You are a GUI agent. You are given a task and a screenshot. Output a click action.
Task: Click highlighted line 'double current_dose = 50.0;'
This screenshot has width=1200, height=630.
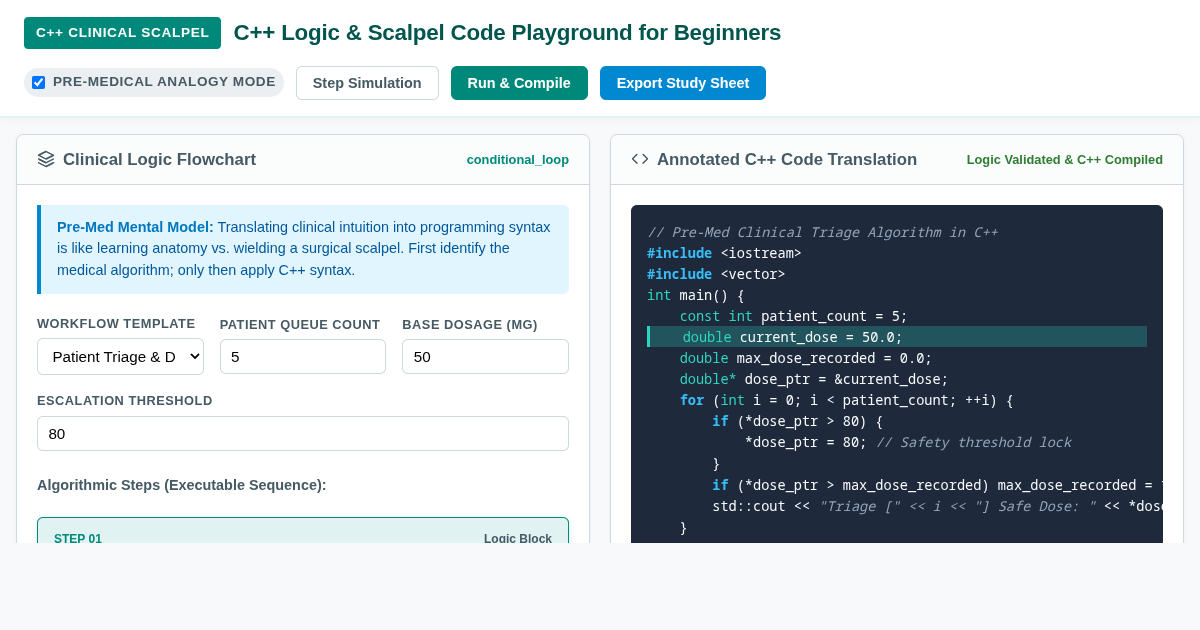(897, 336)
